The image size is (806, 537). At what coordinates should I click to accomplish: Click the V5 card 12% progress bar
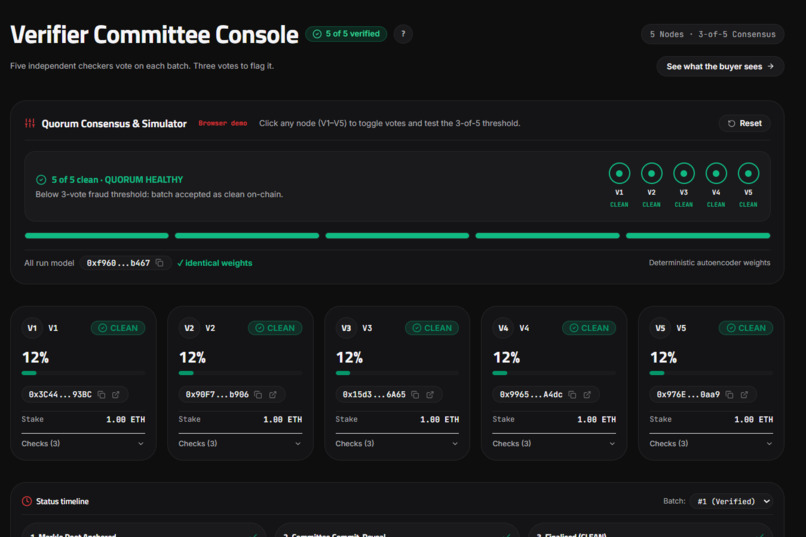[711, 373]
